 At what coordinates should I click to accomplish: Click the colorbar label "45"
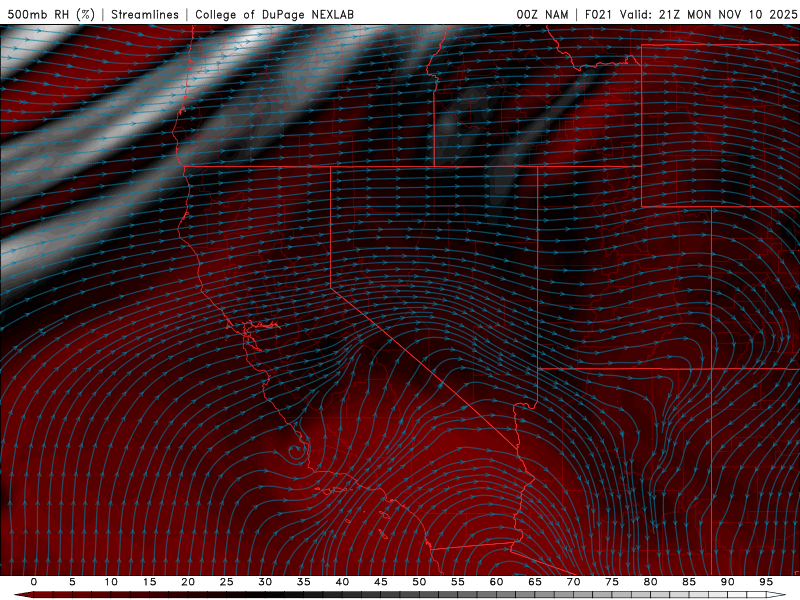pyautogui.click(x=381, y=582)
